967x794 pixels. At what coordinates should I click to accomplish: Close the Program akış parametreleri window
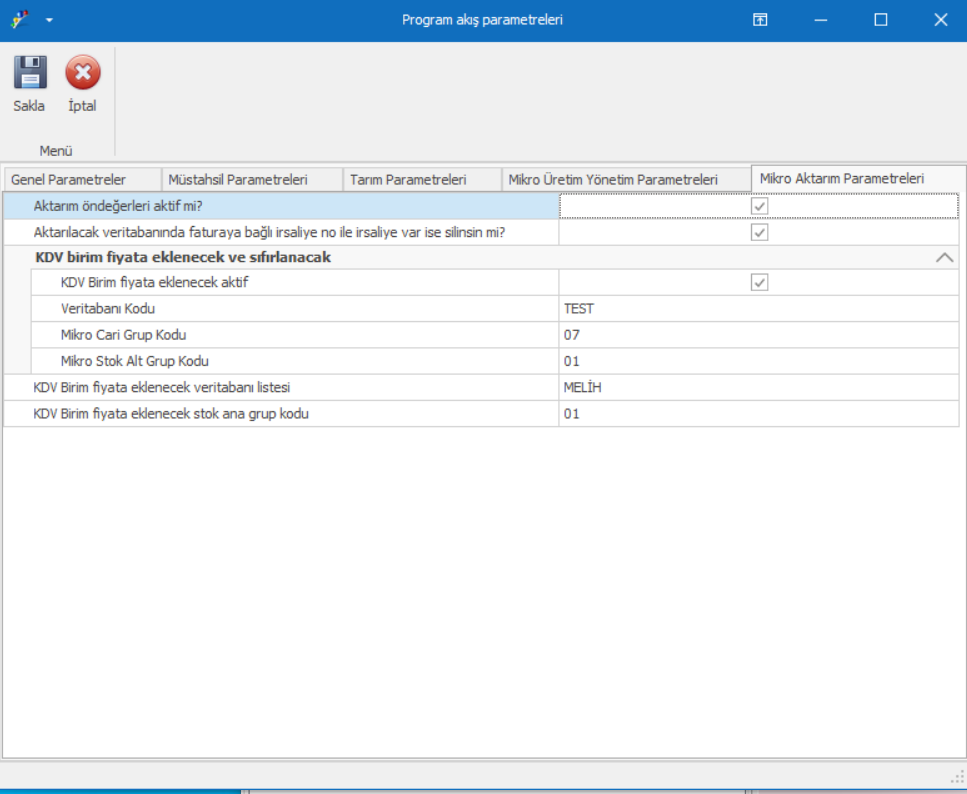[940, 20]
